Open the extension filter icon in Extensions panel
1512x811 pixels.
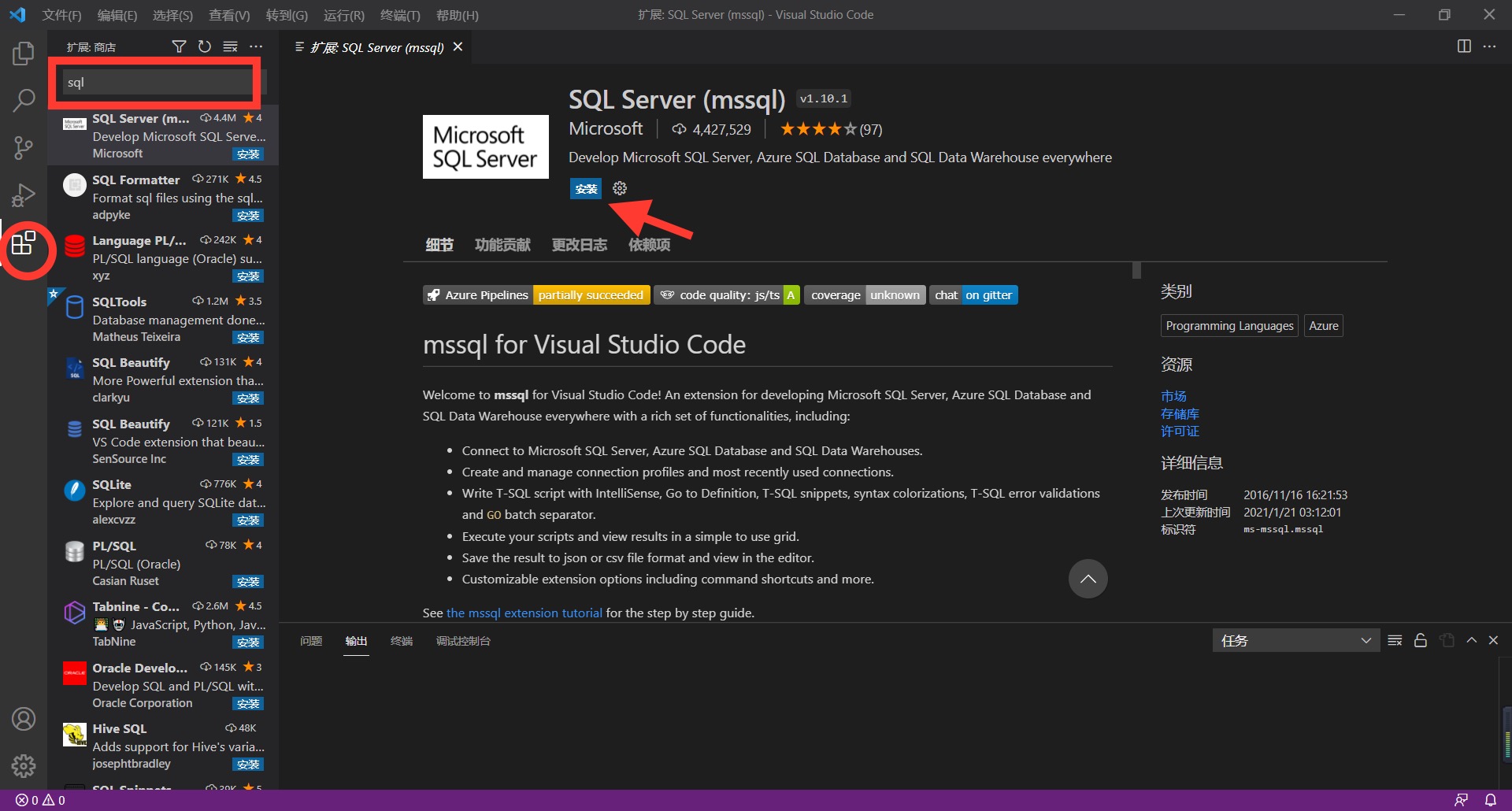pos(179,46)
